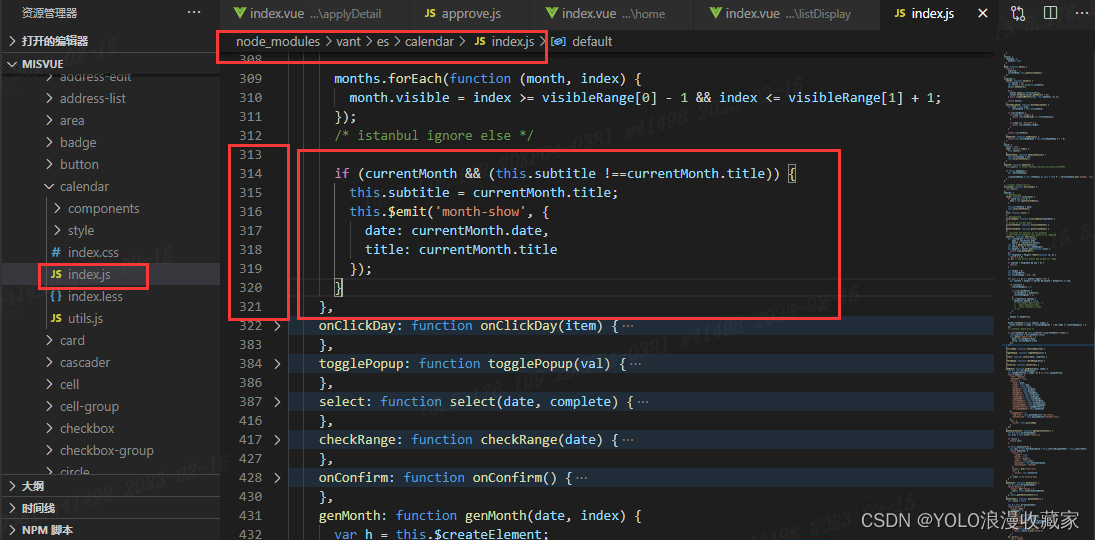The height and width of the screenshot is (540, 1095).
Task: Collapse the calendar folder
Action: tap(84, 187)
